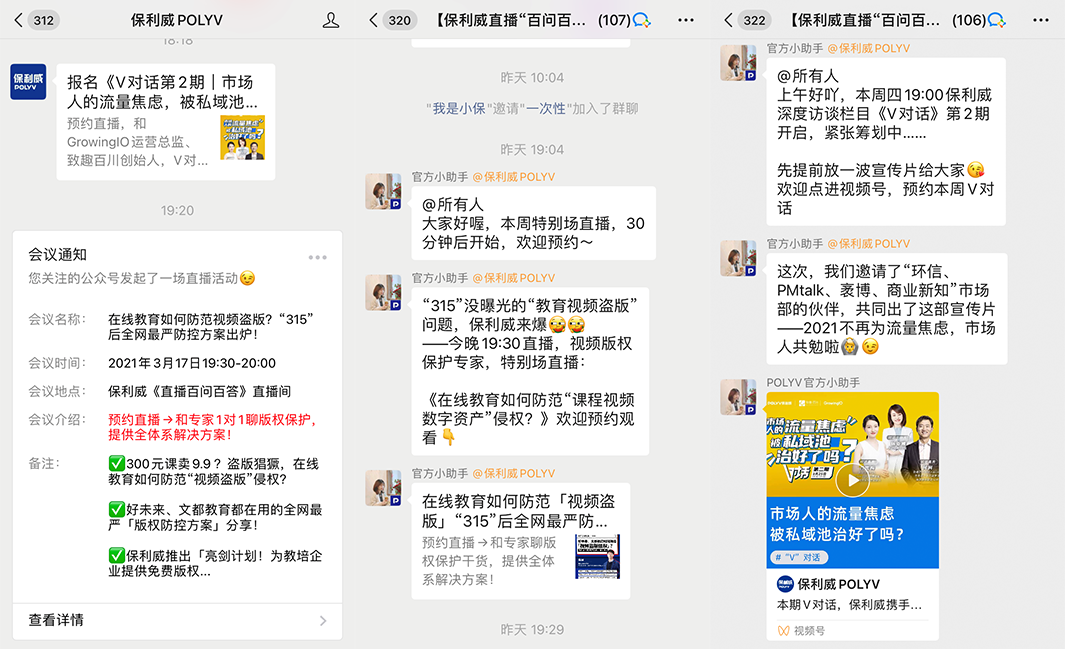
Task: Open the more options menu in the middle group chat
Action: click(685, 20)
